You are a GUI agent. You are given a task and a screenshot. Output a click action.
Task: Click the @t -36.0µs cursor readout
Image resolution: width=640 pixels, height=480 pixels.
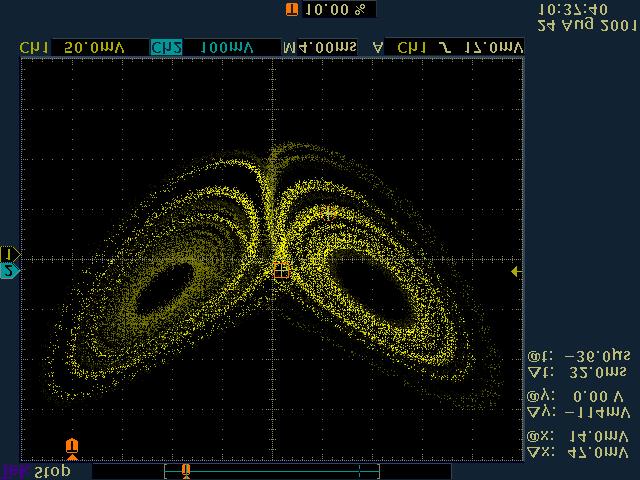[x=579, y=356]
